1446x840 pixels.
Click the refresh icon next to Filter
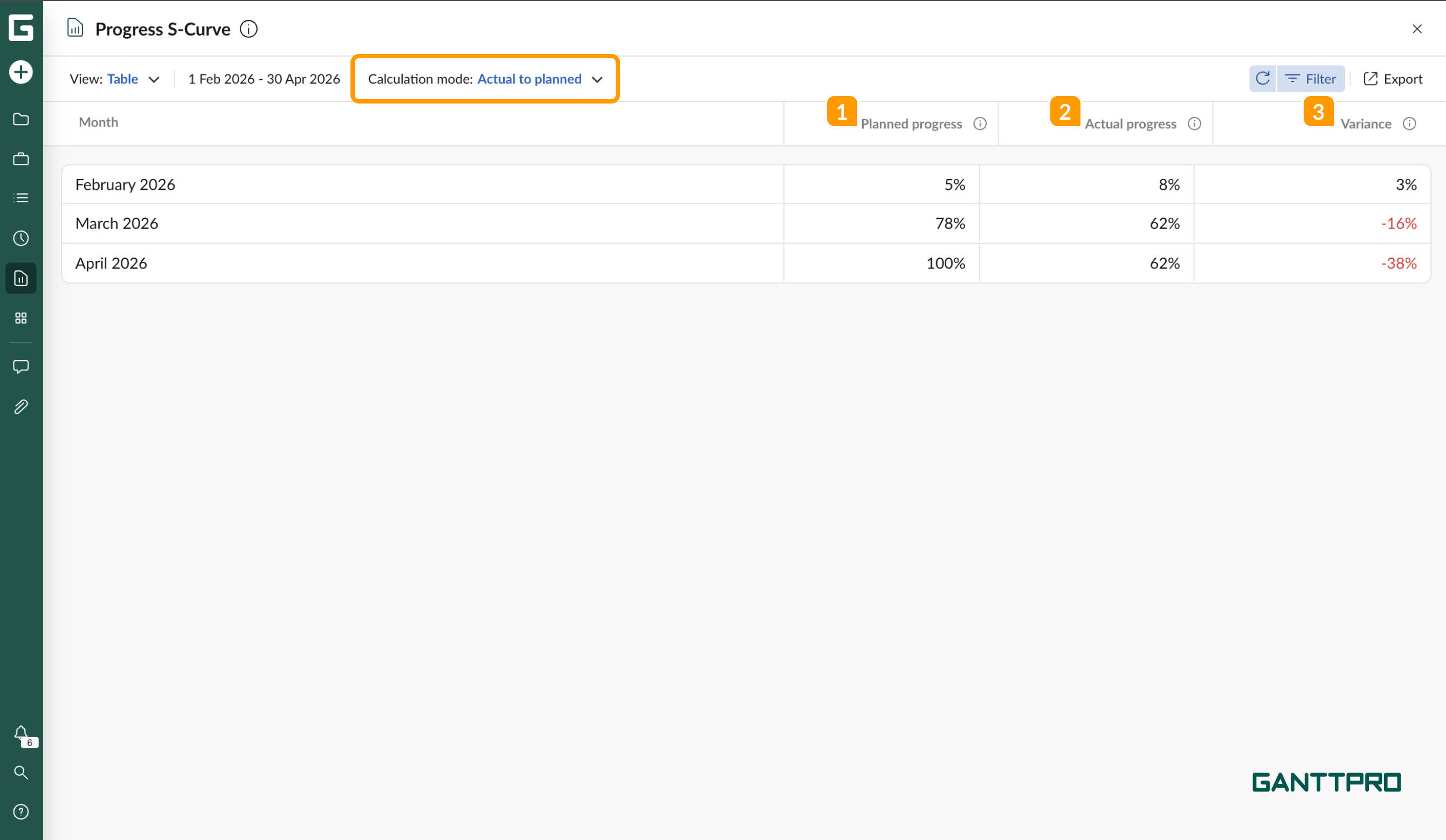coord(1262,79)
